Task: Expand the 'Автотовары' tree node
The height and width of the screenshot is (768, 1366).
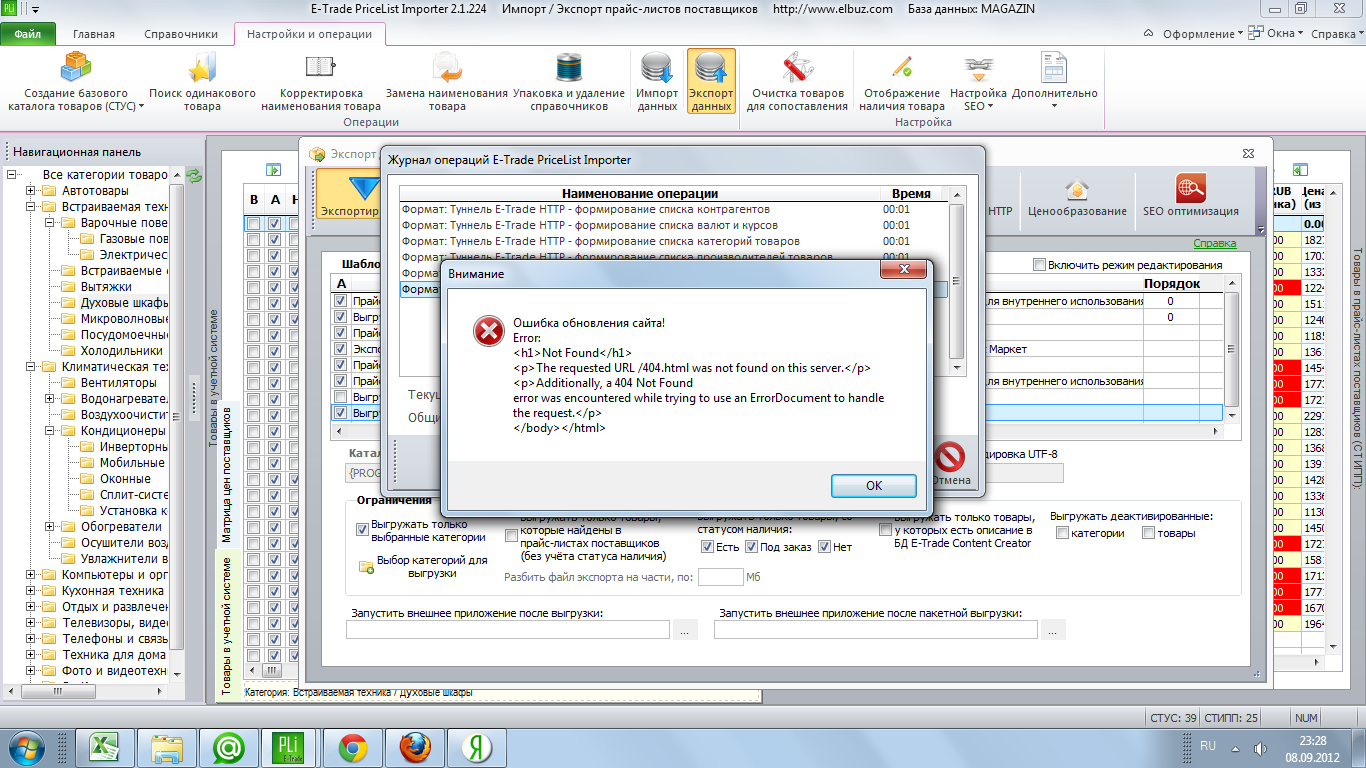Action: coord(31,191)
